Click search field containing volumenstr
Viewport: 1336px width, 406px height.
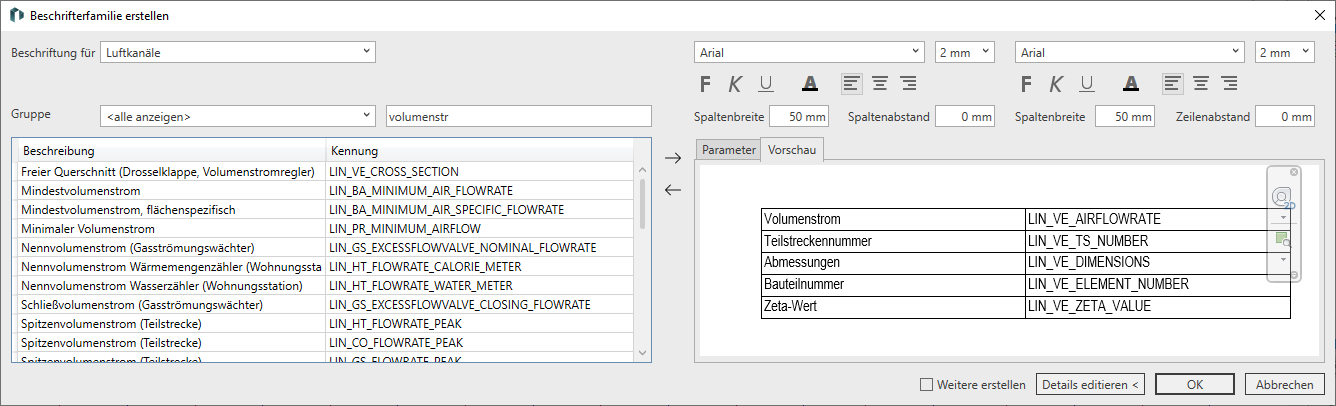coord(518,116)
